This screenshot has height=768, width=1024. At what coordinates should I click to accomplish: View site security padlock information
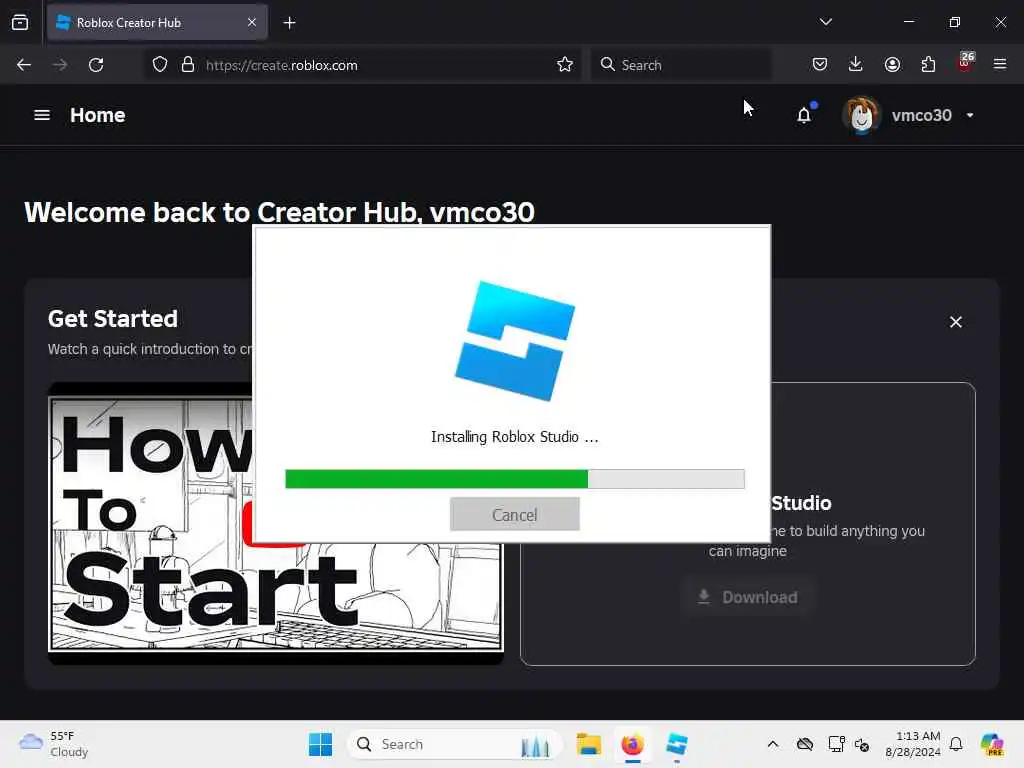click(x=188, y=65)
